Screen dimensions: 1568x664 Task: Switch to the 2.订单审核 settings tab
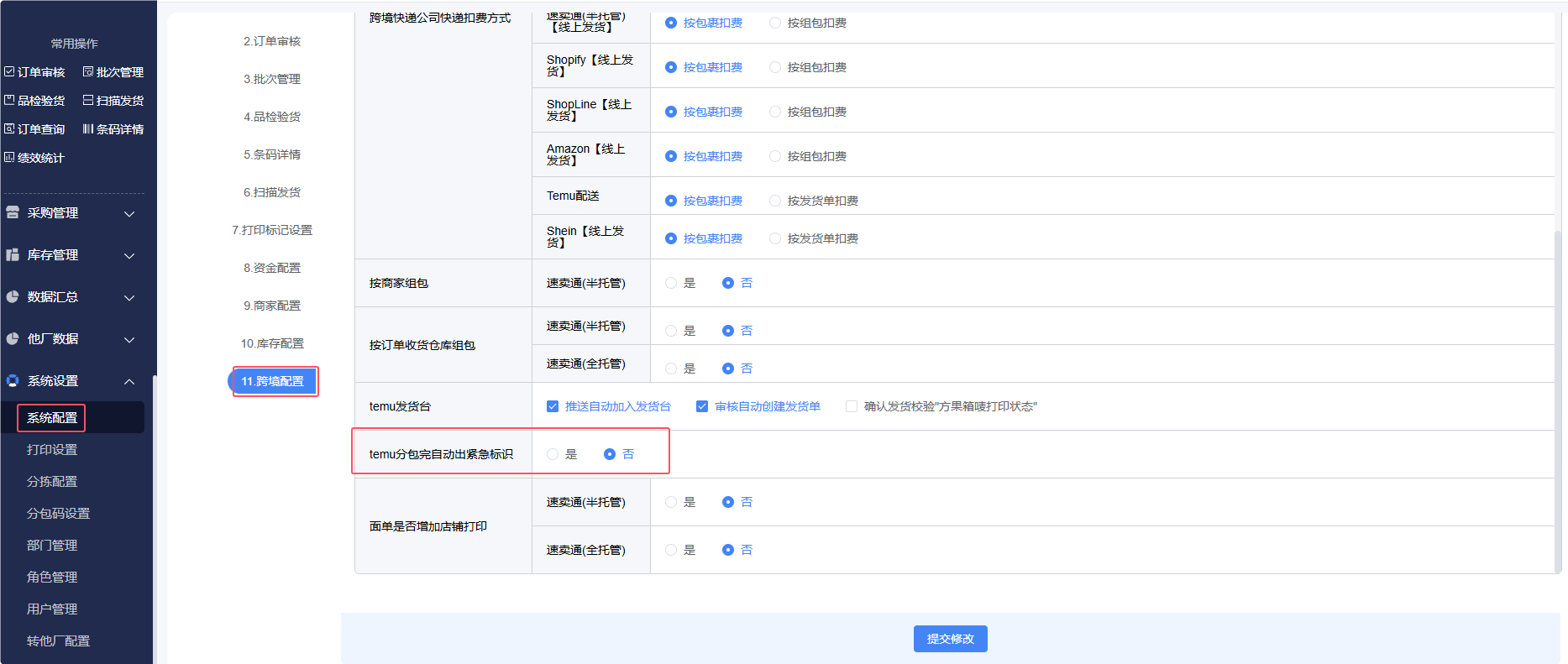click(272, 41)
